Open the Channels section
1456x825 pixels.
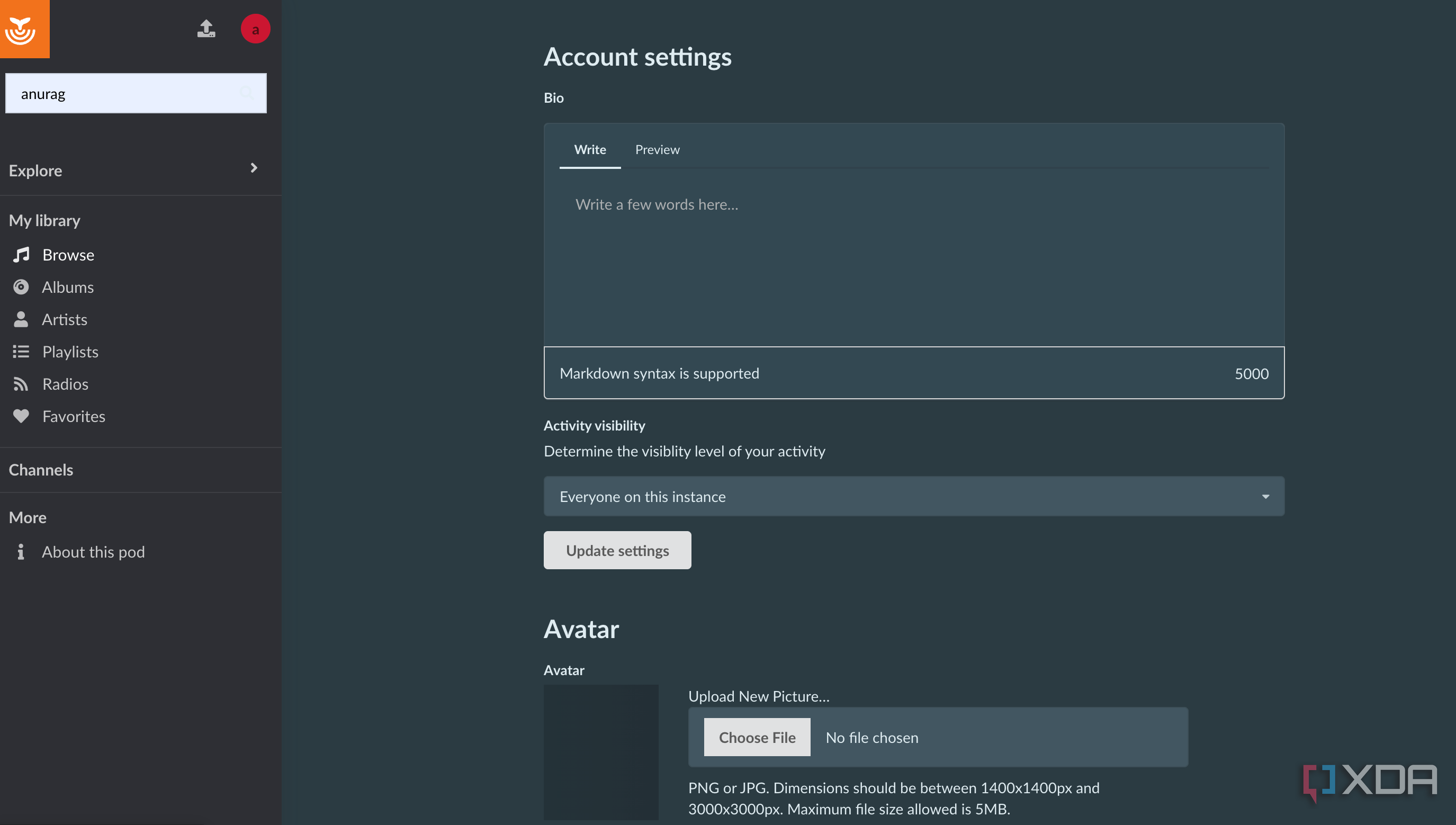tap(41, 470)
